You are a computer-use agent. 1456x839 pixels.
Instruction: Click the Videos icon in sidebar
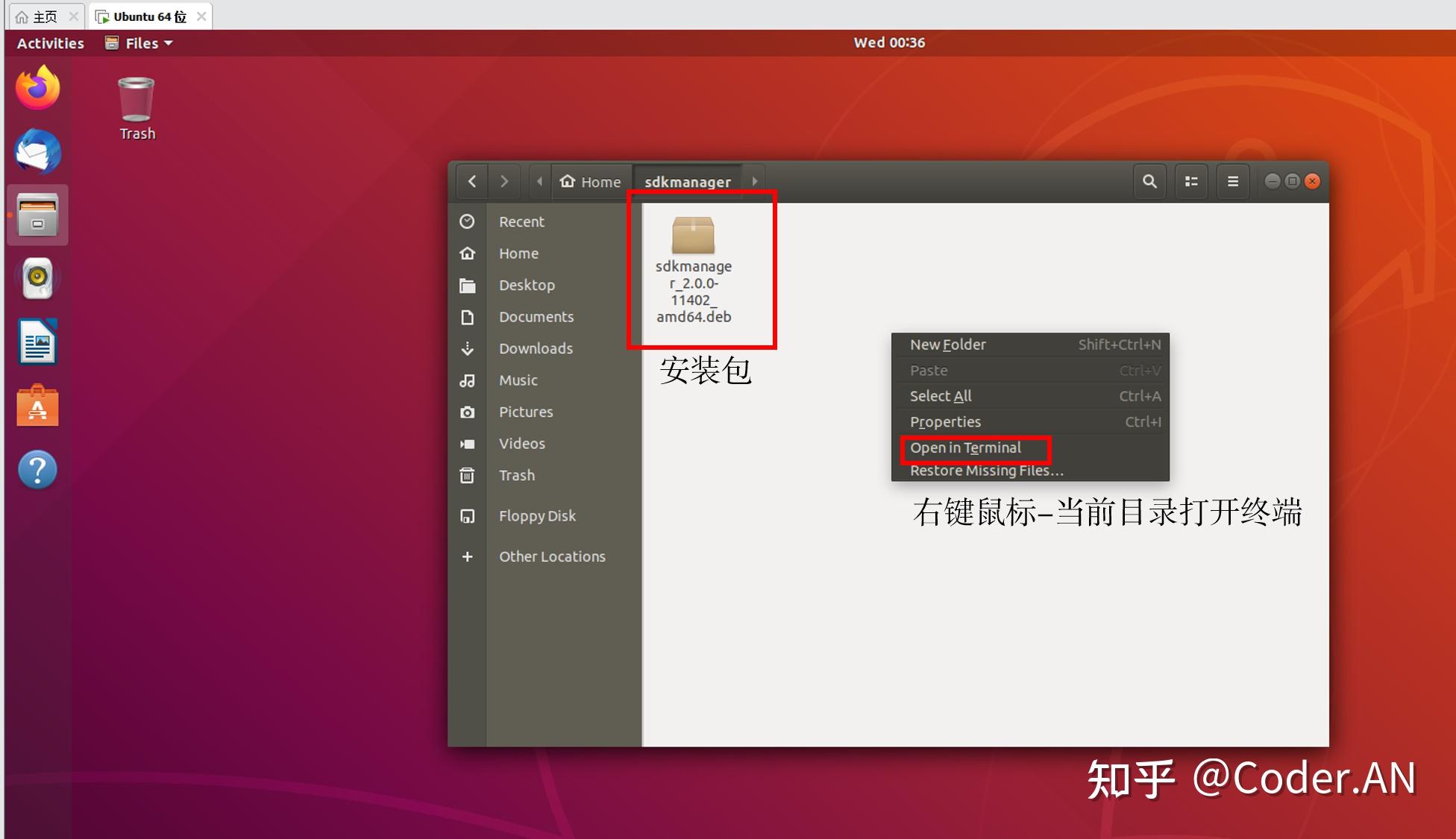467,444
